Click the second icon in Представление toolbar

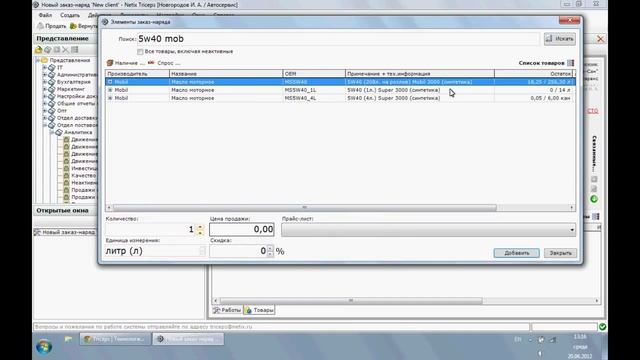(x=48, y=50)
